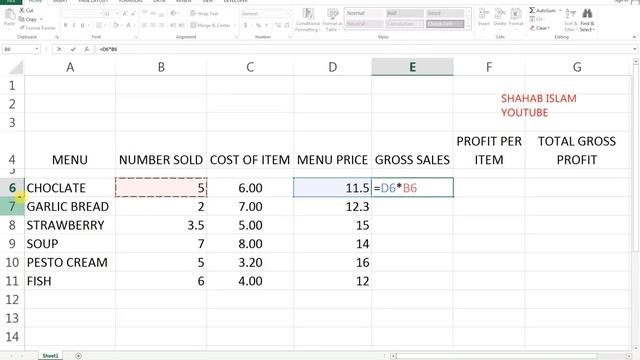This screenshot has width=640, height=360.
Task: Decrease decimal places shown
Action: (287, 25)
